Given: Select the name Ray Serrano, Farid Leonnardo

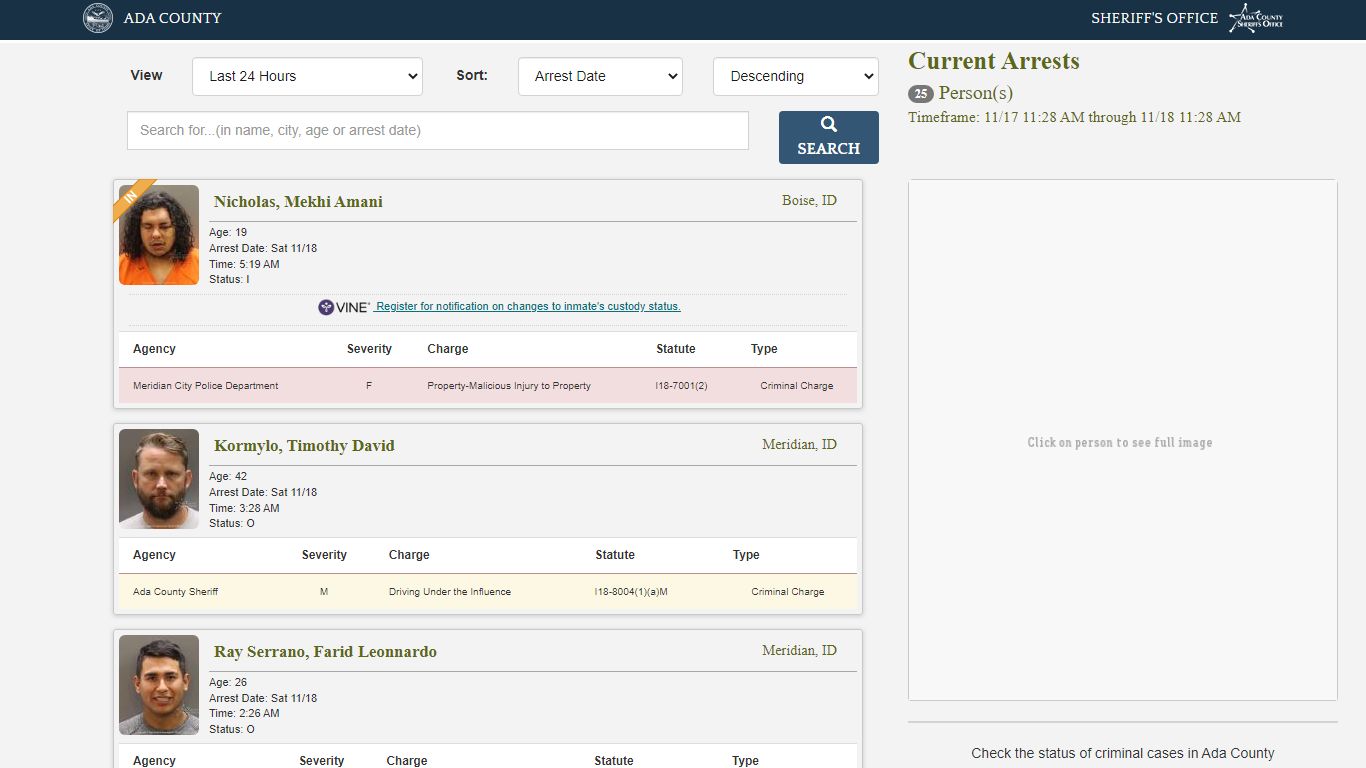Looking at the screenshot, I should coord(325,652).
